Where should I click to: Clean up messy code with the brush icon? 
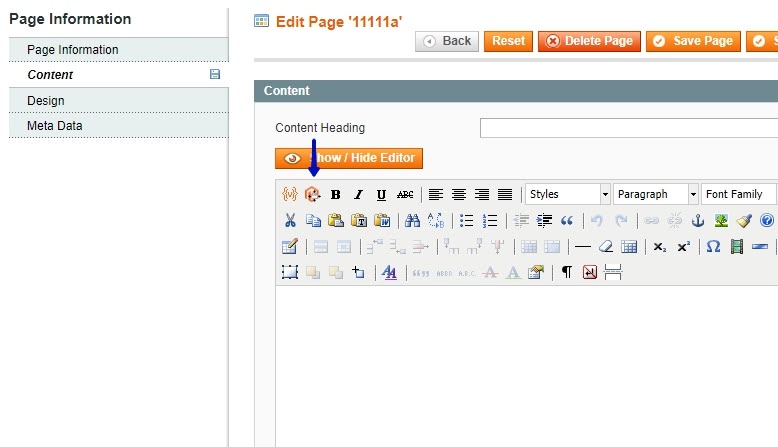tap(744, 220)
